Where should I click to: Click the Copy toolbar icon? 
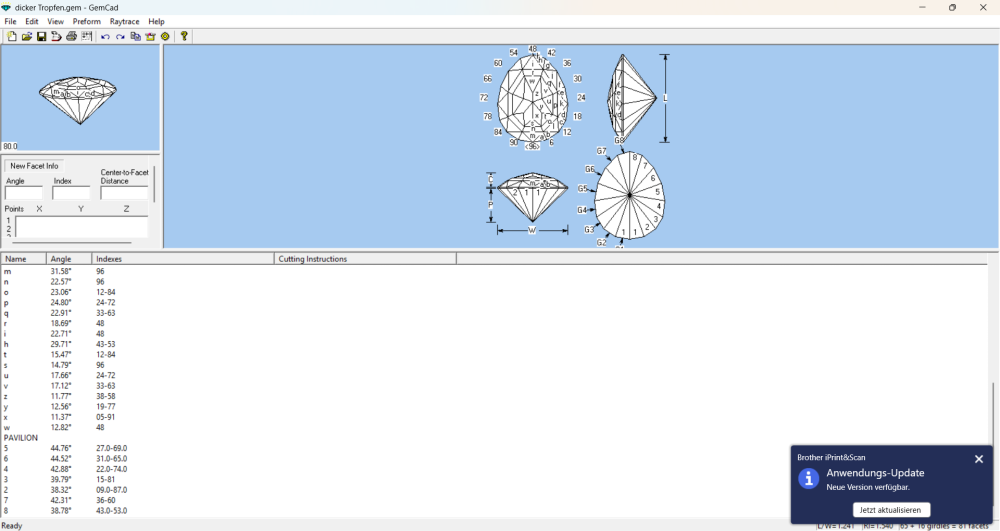(x=135, y=37)
